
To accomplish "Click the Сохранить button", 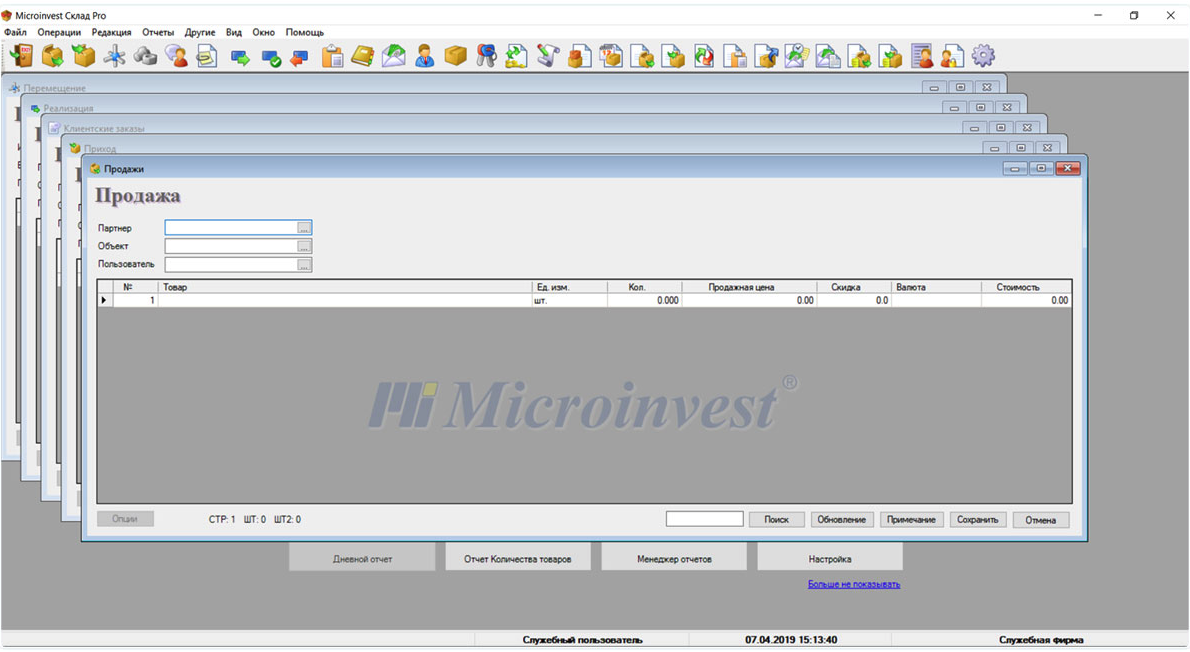I will point(977,520).
